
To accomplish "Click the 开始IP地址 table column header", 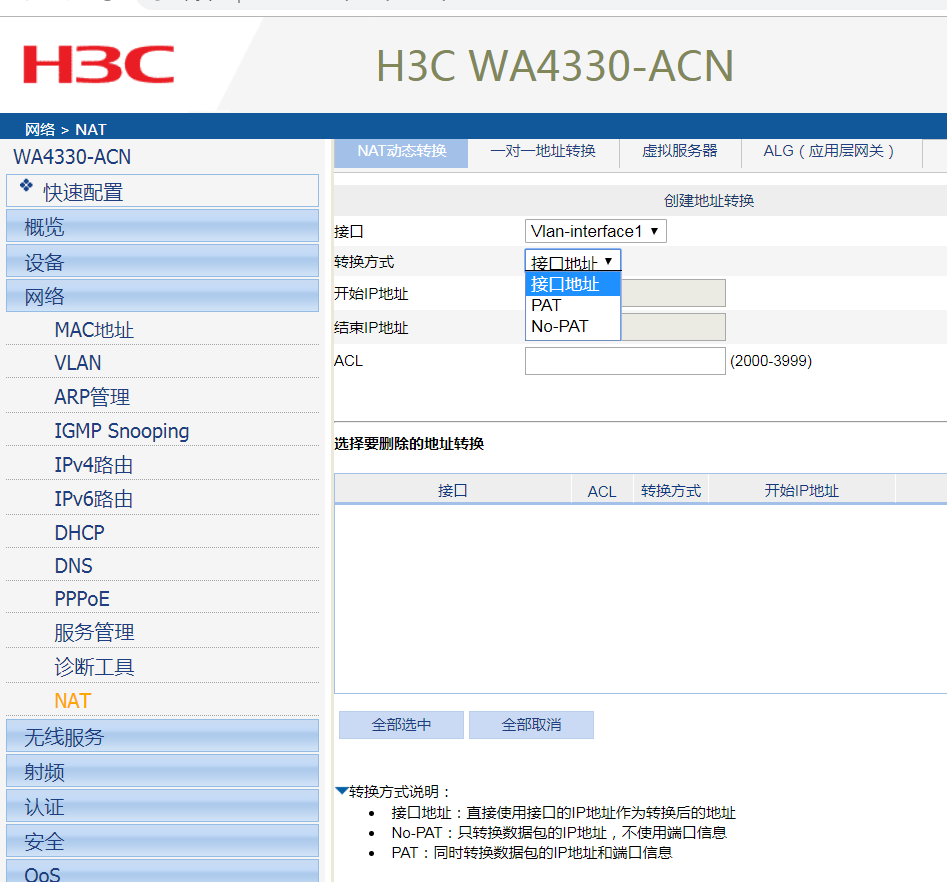I will (x=802, y=490).
